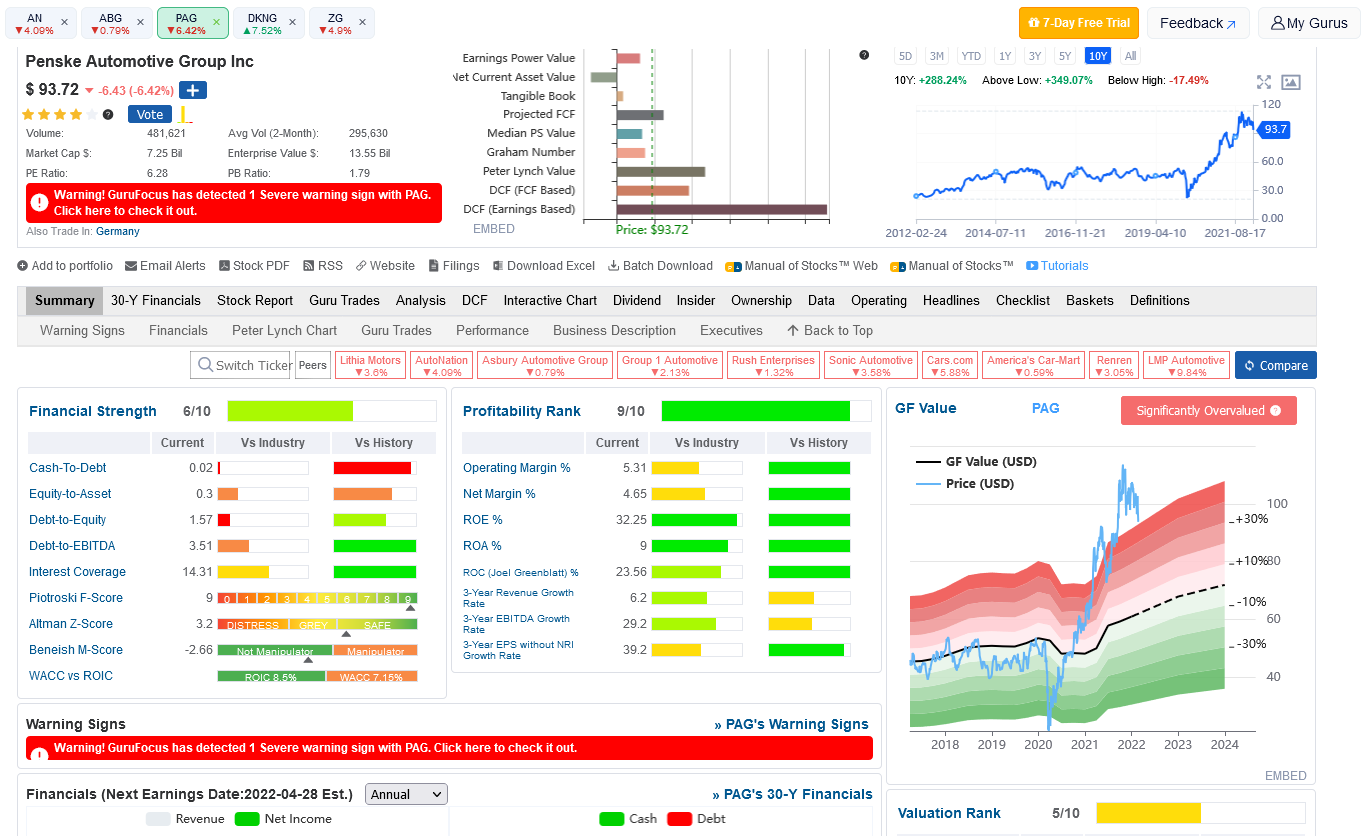Click the Download Excel icon
This screenshot has width=1363, height=836.
[498, 266]
